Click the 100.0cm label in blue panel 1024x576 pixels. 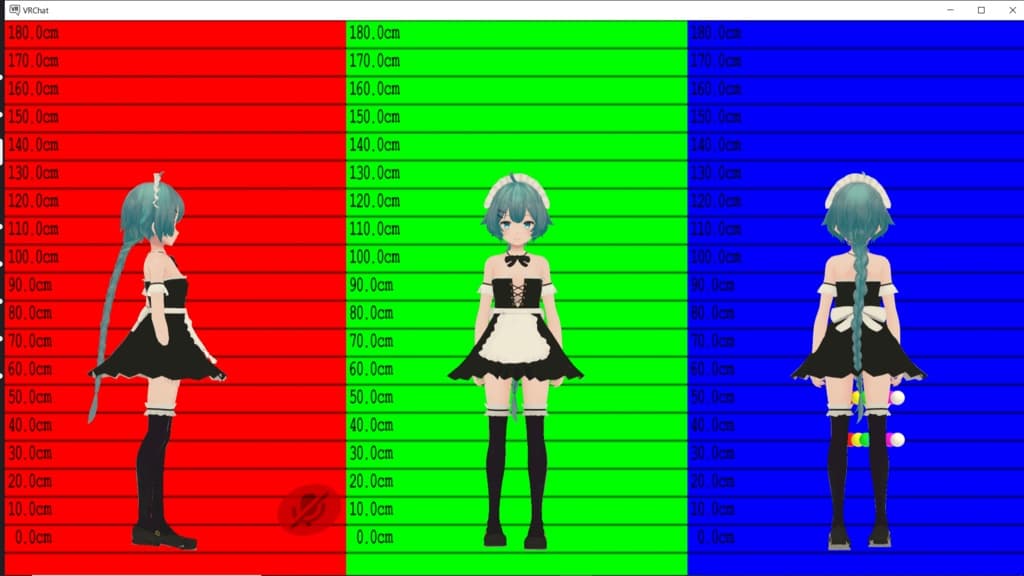tap(716, 257)
